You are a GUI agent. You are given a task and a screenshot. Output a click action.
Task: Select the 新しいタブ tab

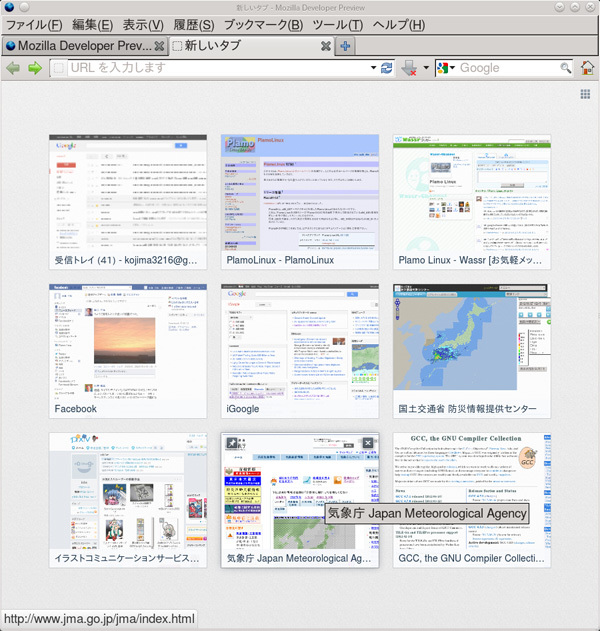coord(252,46)
